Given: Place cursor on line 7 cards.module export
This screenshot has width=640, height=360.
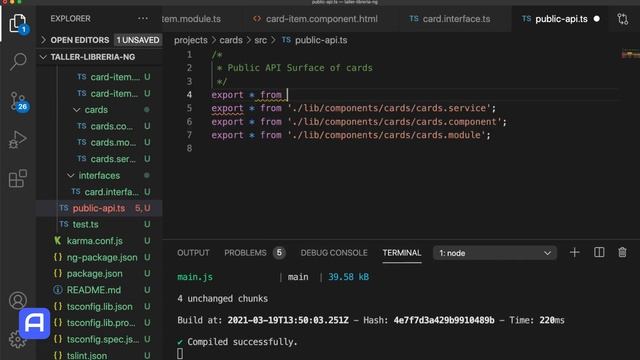Looking at the screenshot, I should (351, 135).
